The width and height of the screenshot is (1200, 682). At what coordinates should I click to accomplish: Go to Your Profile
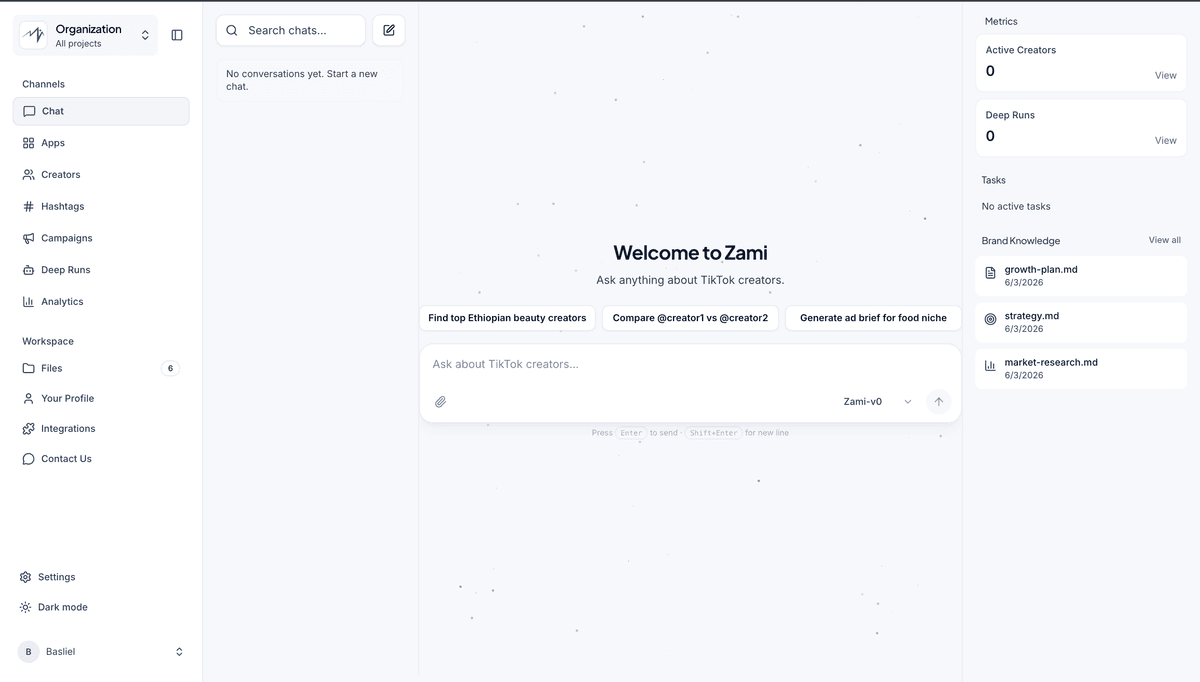click(101, 398)
